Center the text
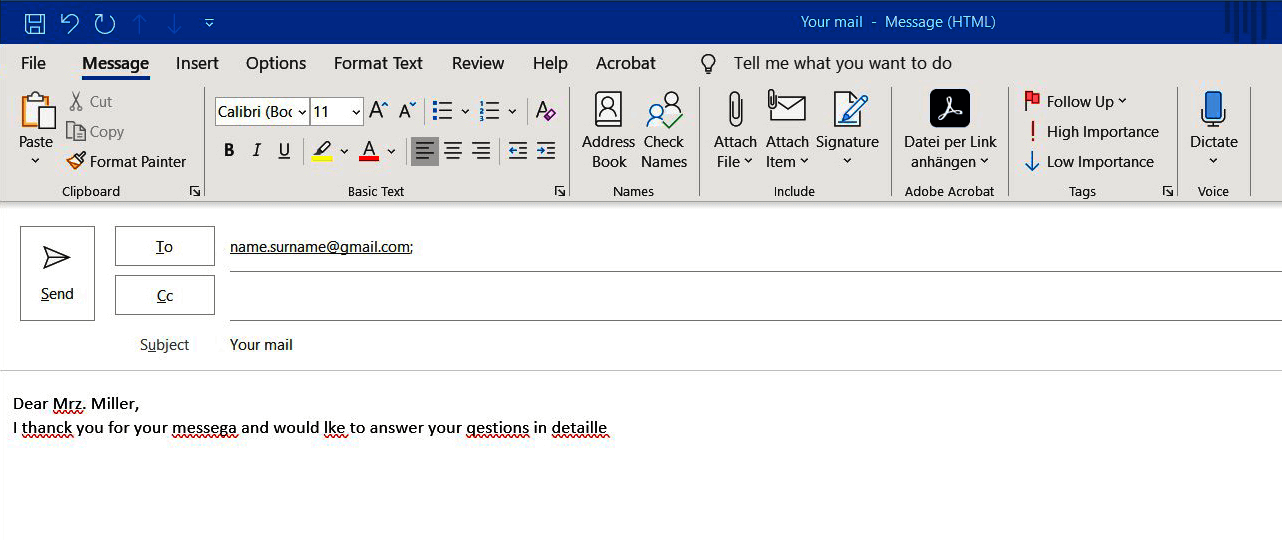Screen dimensions: 1282x540 453,151
